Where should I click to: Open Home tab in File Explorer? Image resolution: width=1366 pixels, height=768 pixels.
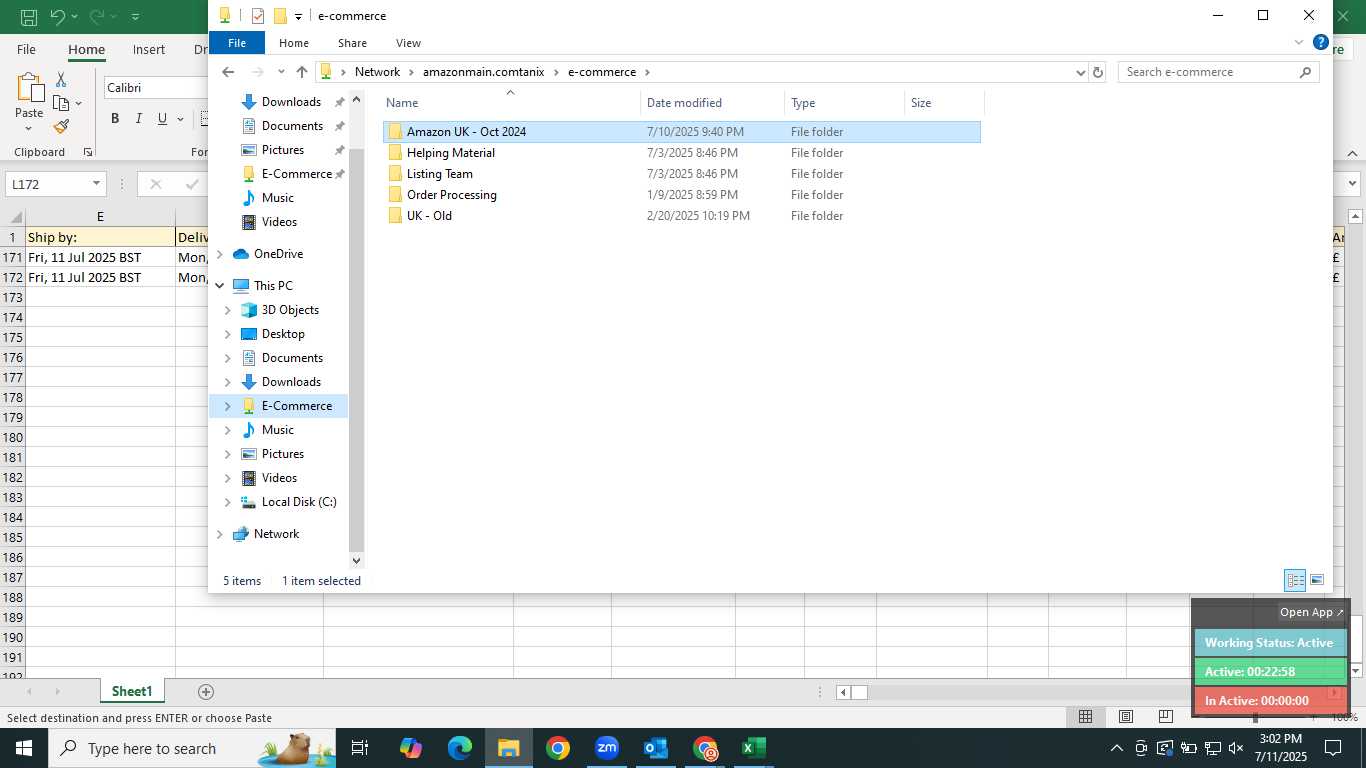pyautogui.click(x=294, y=43)
